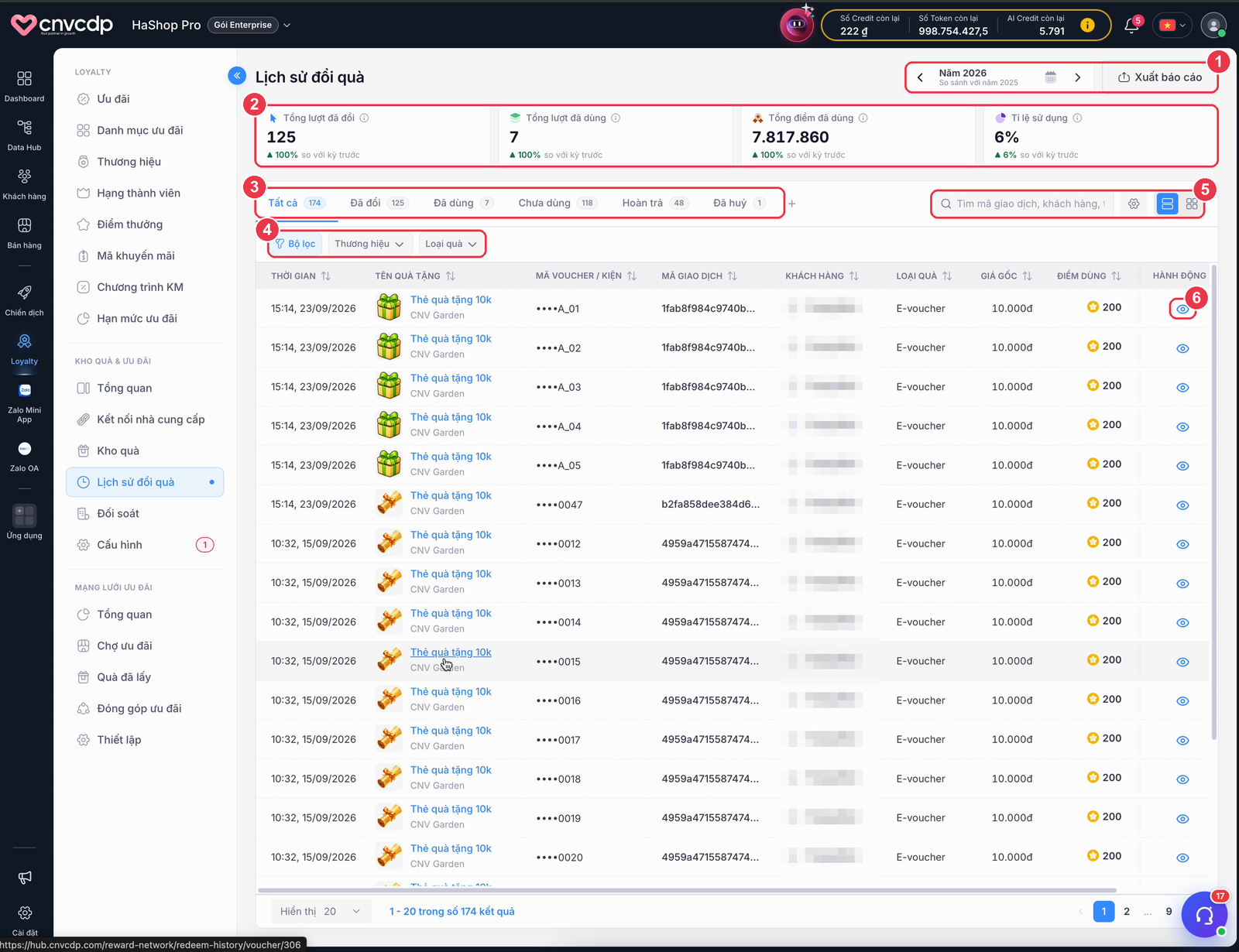Switch to list view layout
The image size is (1239, 952).
click(1167, 204)
